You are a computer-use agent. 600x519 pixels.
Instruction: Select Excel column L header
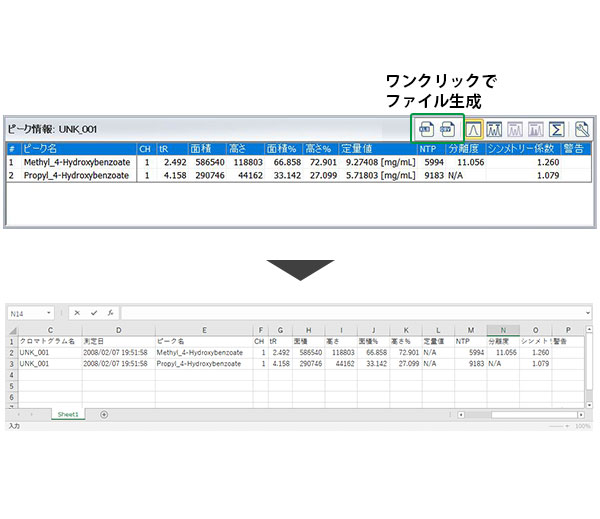click(x=438, y=330)
